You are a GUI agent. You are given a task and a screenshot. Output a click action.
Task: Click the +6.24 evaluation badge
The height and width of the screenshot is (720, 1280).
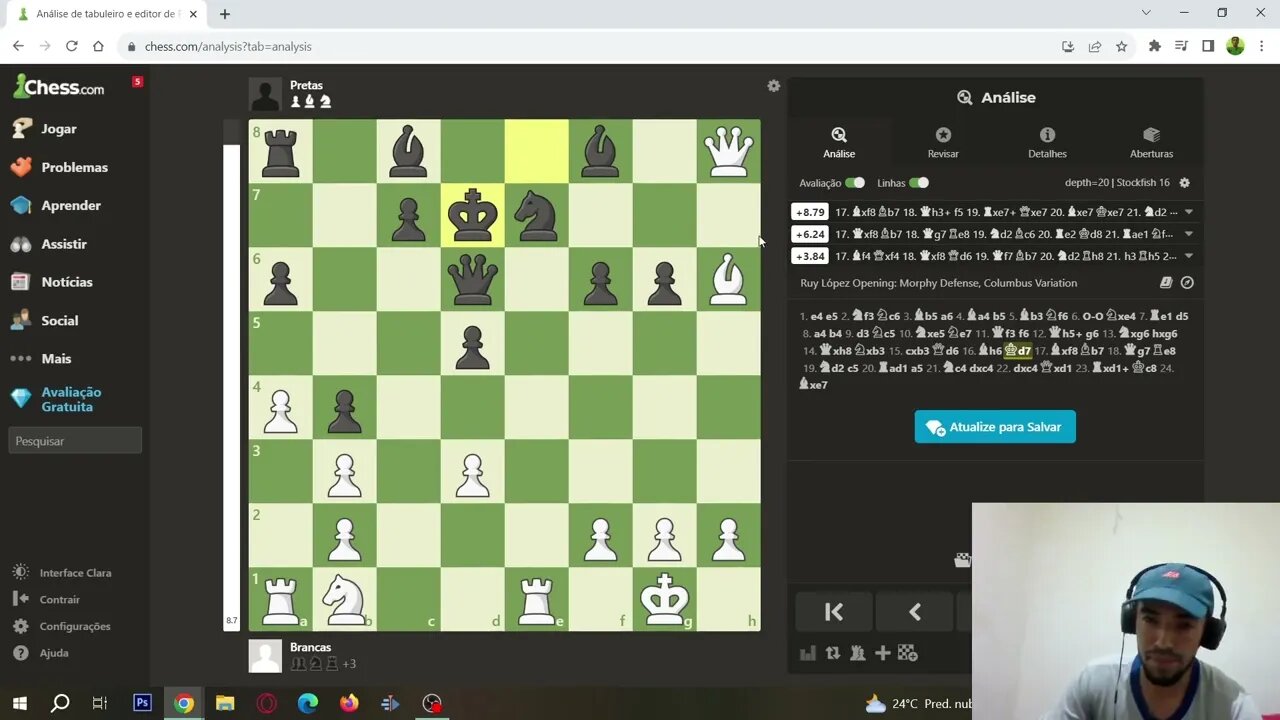click(x=810, y=234)
